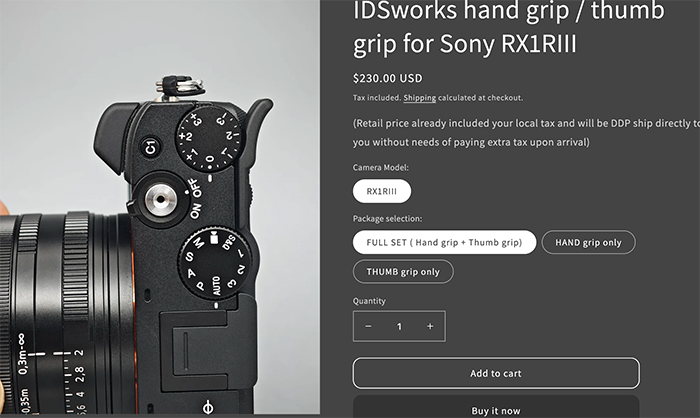Click the mode dial in product image
Viewport: 700px width, 418px height.
coord(215,262)
